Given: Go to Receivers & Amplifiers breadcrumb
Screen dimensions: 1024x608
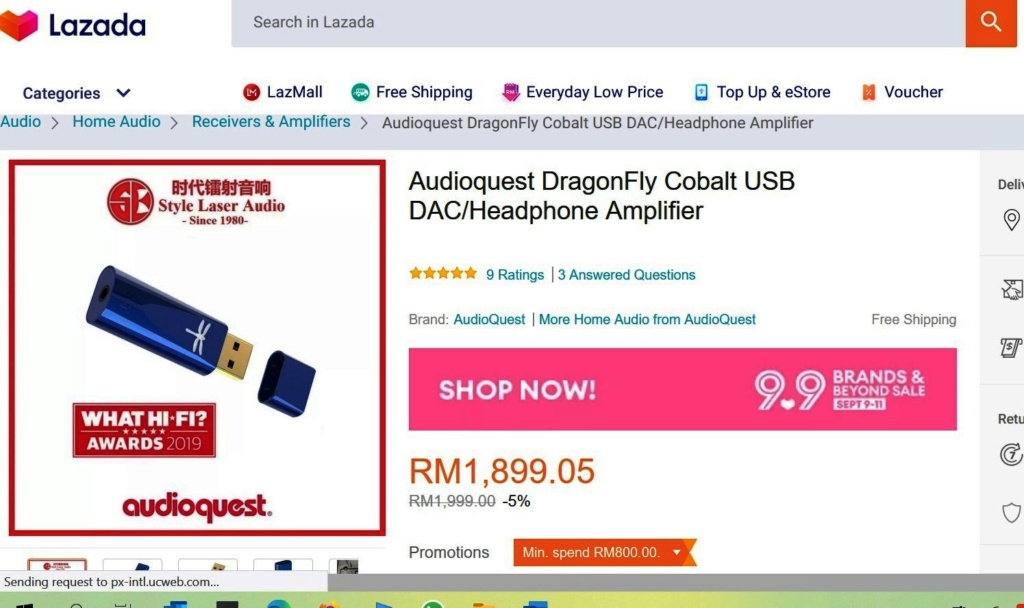Looking at the screenshot, I should (271, 122).
